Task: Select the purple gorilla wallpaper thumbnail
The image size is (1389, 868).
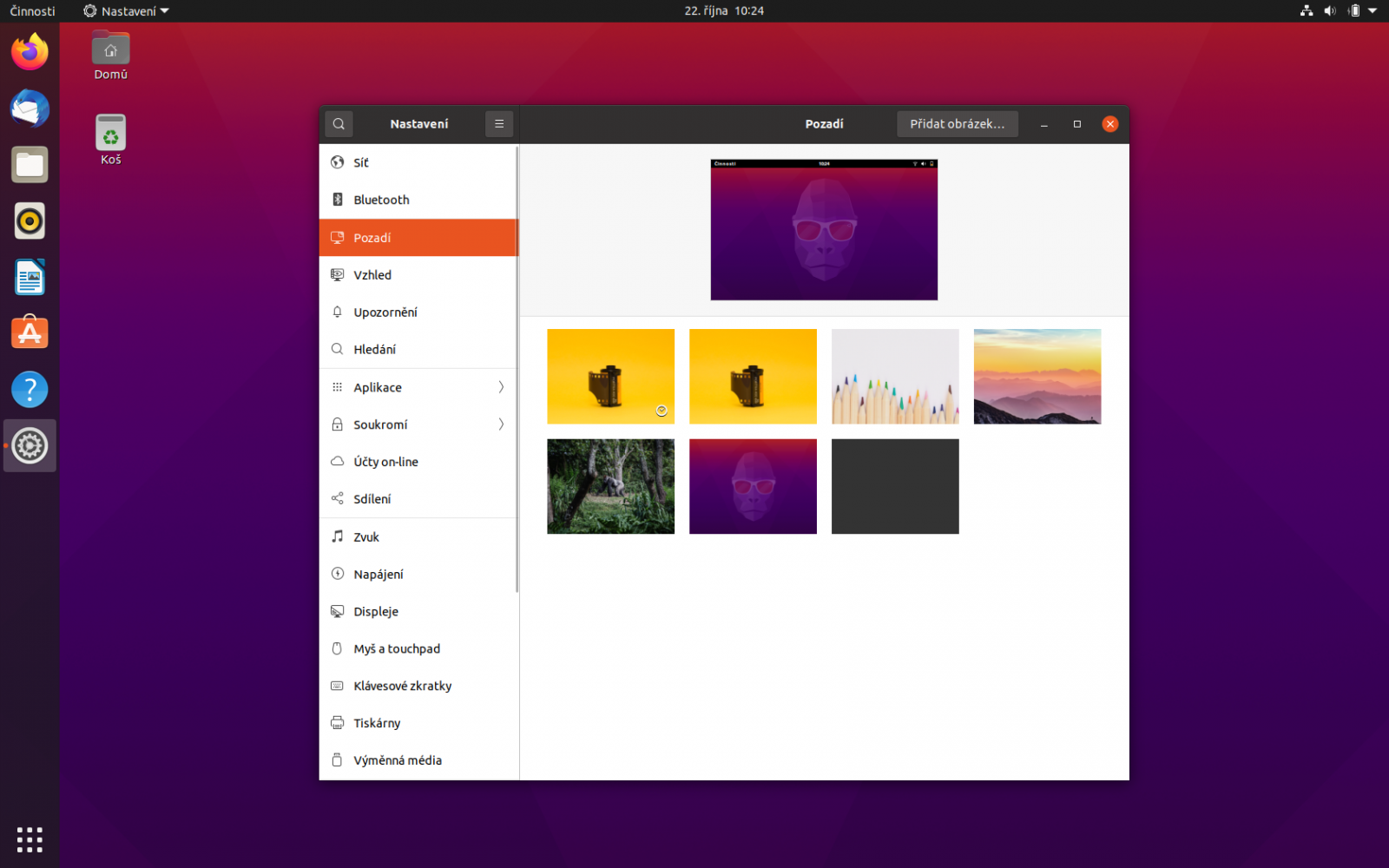Action: [752, 486]
